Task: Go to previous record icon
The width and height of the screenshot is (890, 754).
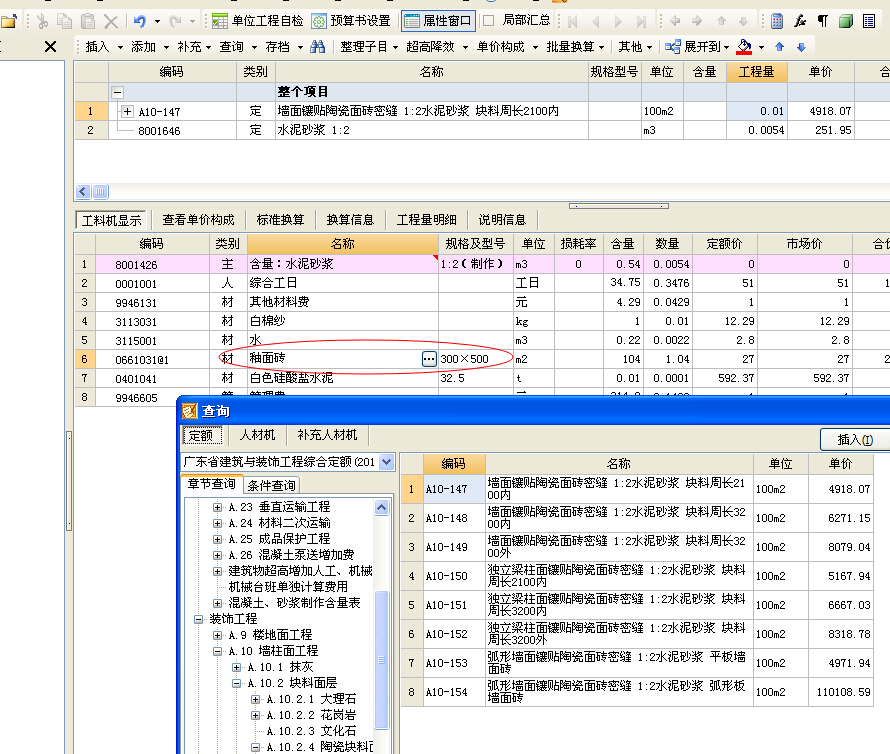Action: pyautogui.click(x=595, y=22)
